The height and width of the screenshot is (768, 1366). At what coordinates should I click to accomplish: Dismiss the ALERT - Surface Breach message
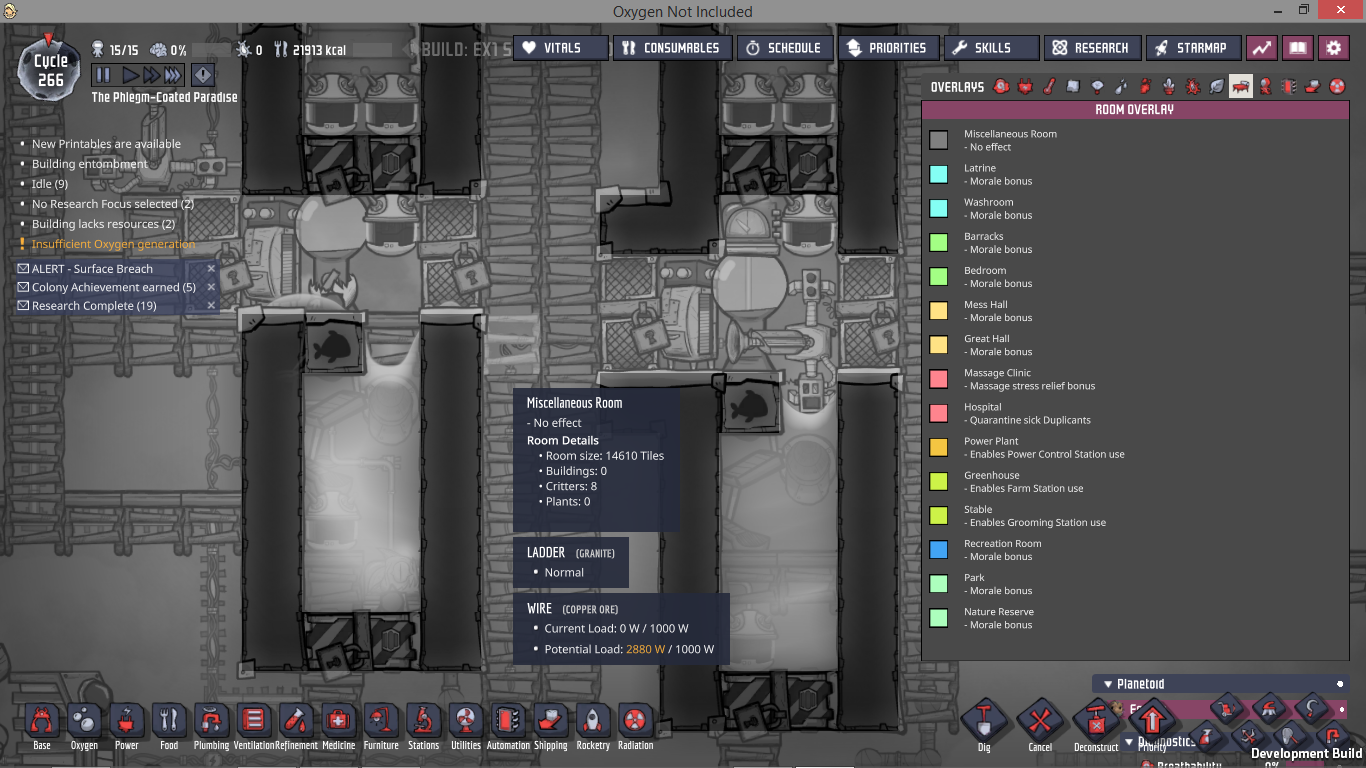point(211,269)
